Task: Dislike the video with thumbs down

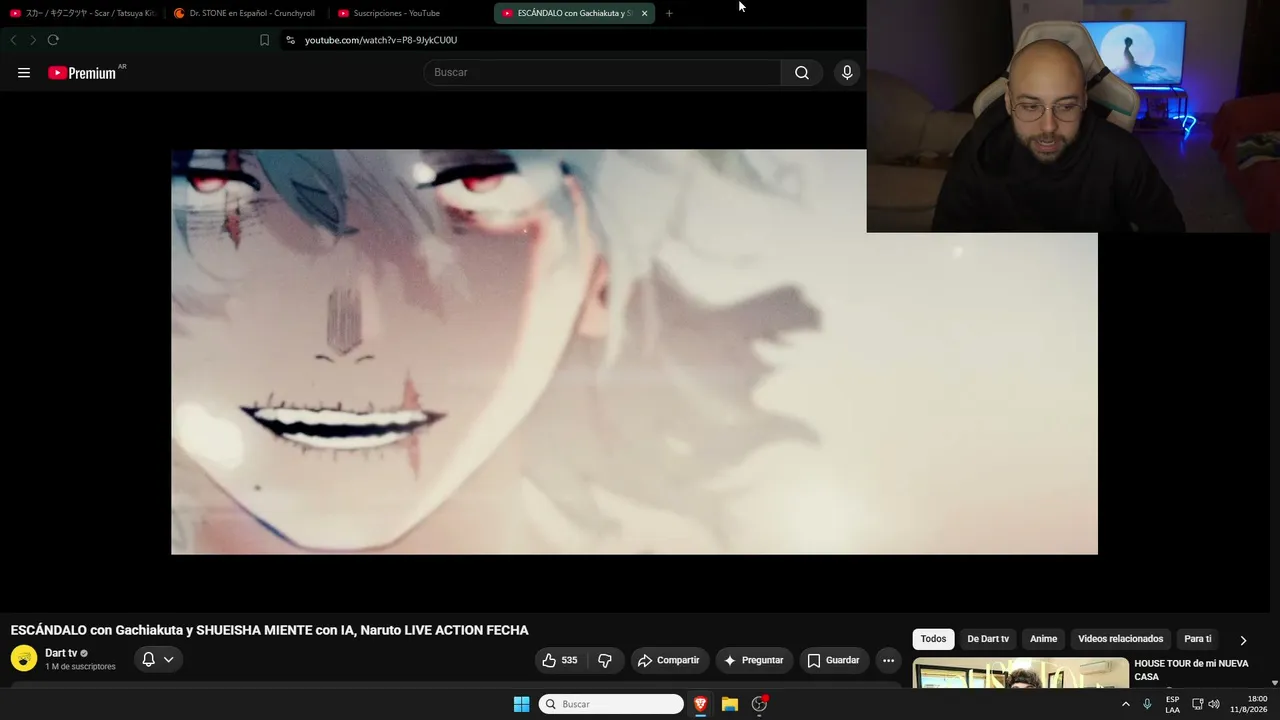Action: (x=605, y=660)
